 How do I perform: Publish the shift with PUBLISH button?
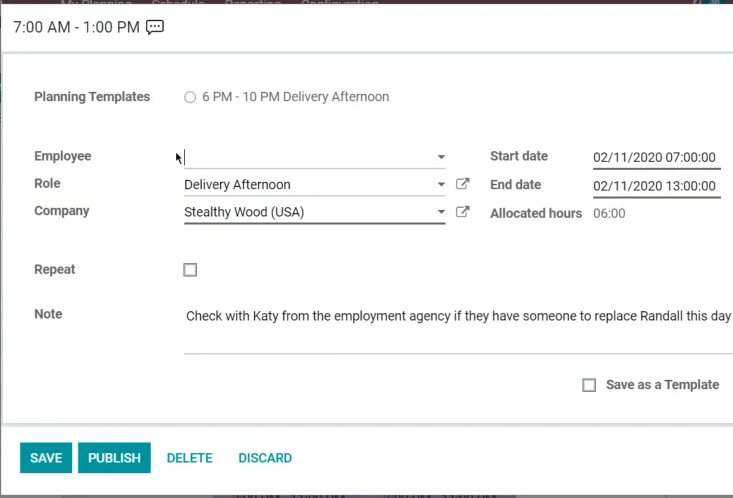pos(114,458)
